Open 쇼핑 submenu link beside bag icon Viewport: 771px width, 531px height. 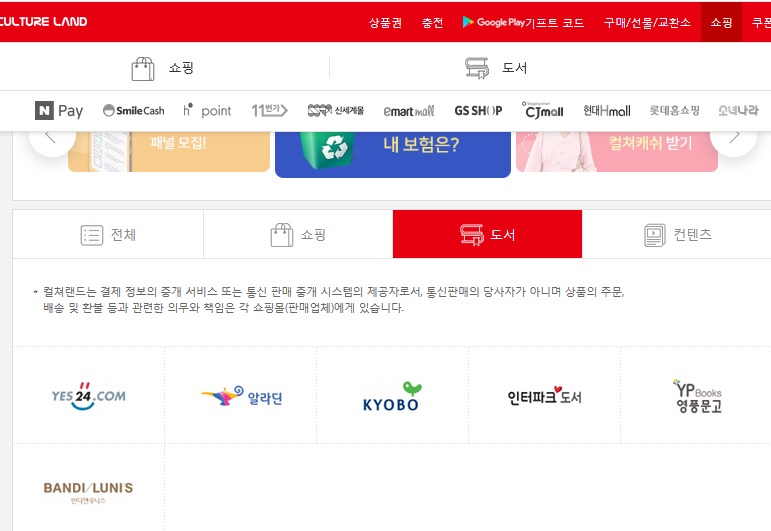pos(181,68)
